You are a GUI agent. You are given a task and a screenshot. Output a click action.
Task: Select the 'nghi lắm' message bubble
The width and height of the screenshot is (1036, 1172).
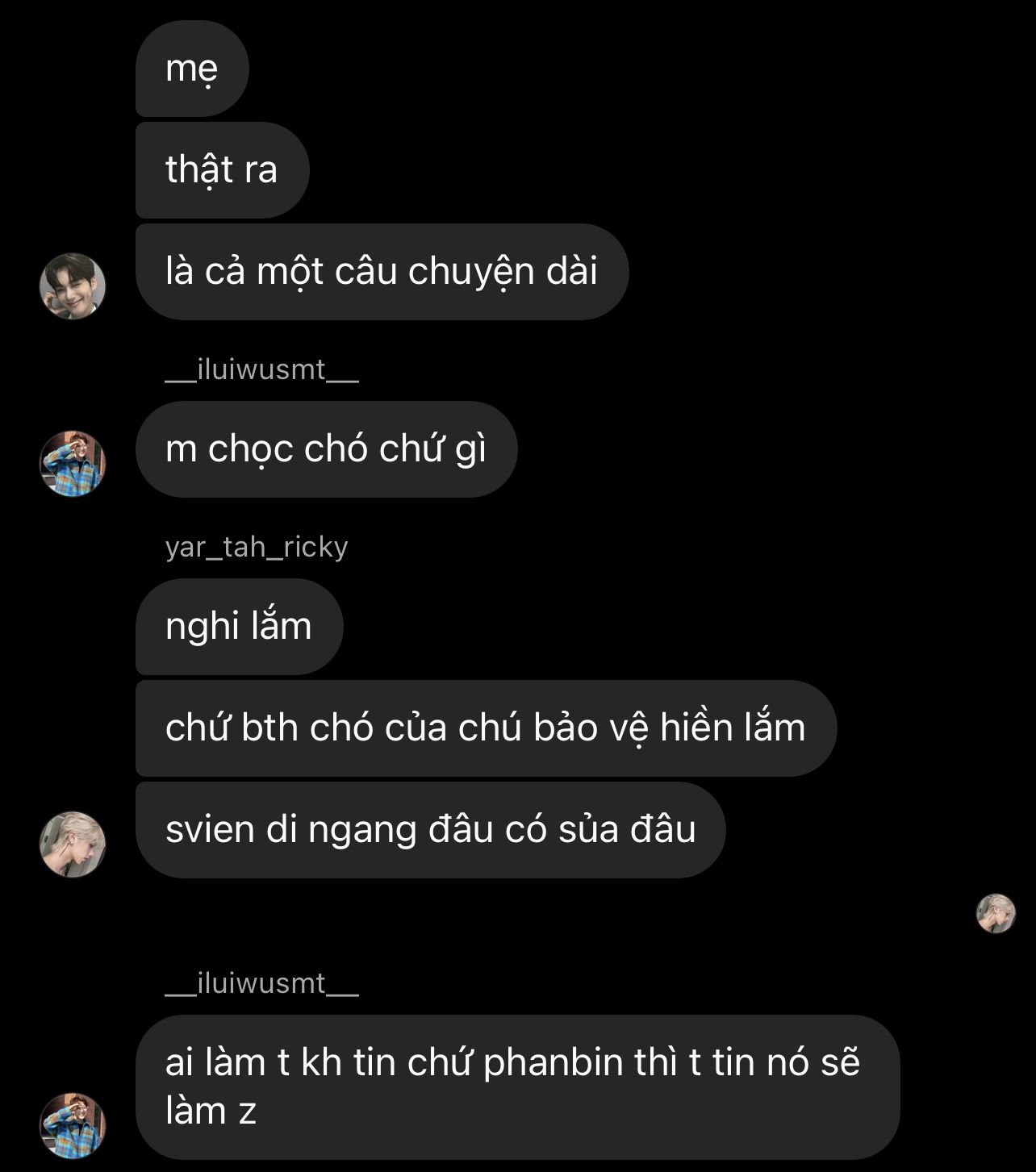pyautogui.click(x=239, y=627)
